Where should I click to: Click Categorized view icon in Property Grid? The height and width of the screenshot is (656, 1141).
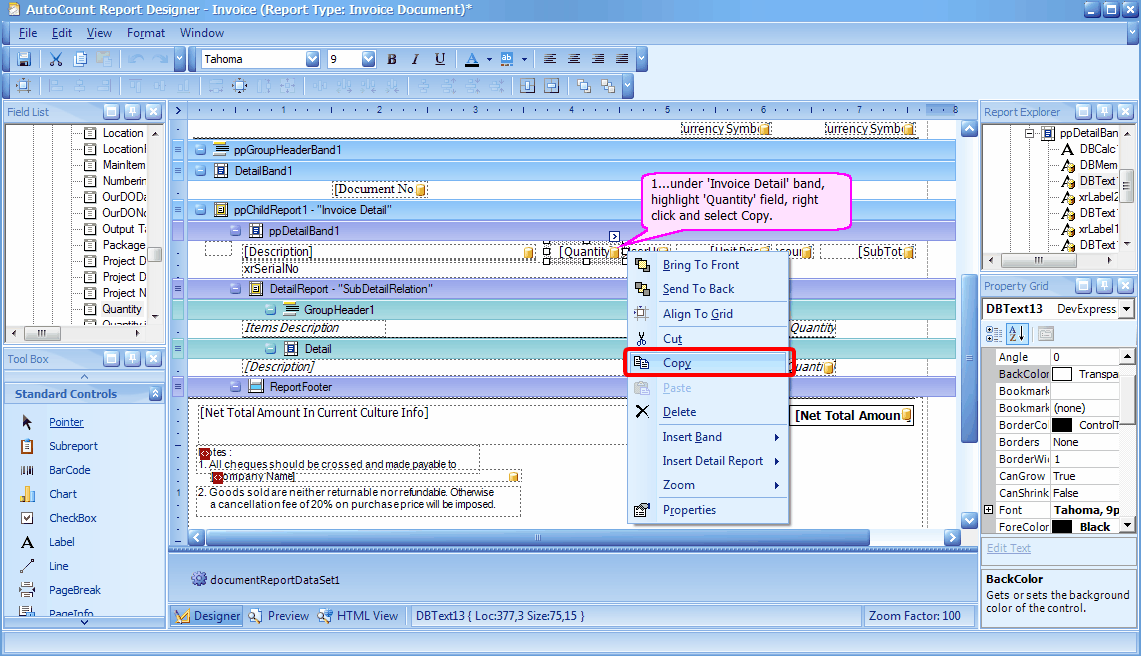(993, 334)
